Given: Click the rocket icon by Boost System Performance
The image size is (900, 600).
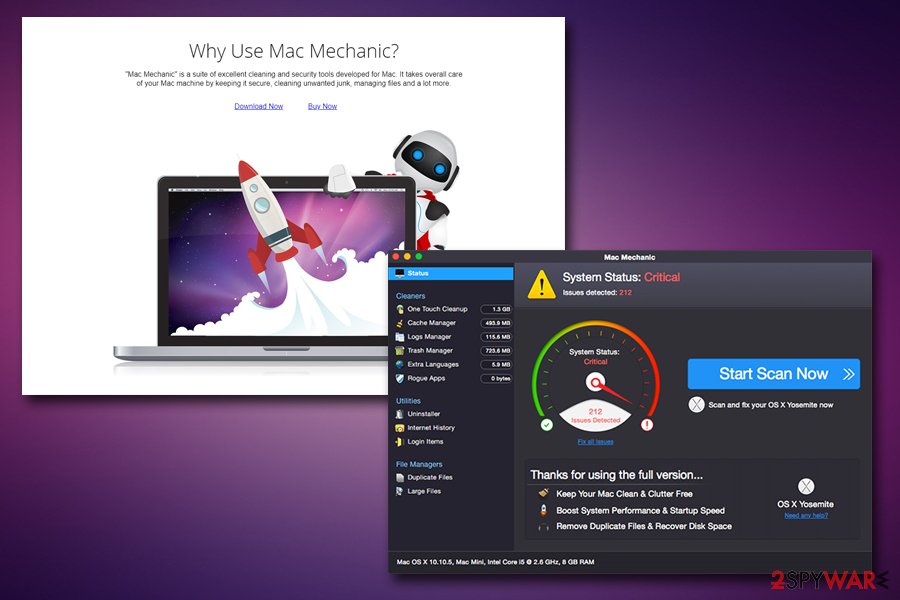Looking at the screenshot, I should click(x=544, y=510).
